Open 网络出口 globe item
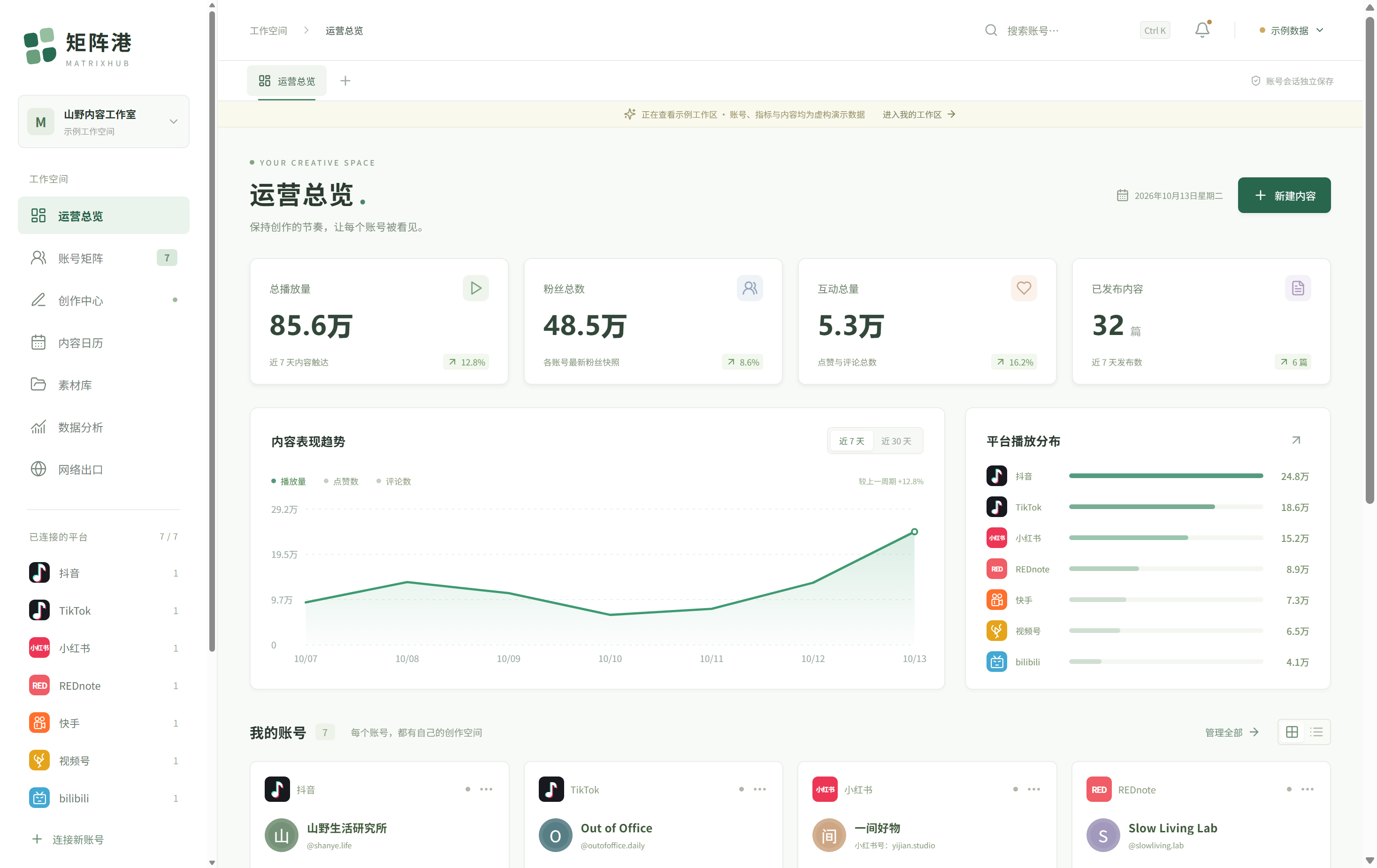Viewport: 1377px width, 868px height. tap(104, 470)
